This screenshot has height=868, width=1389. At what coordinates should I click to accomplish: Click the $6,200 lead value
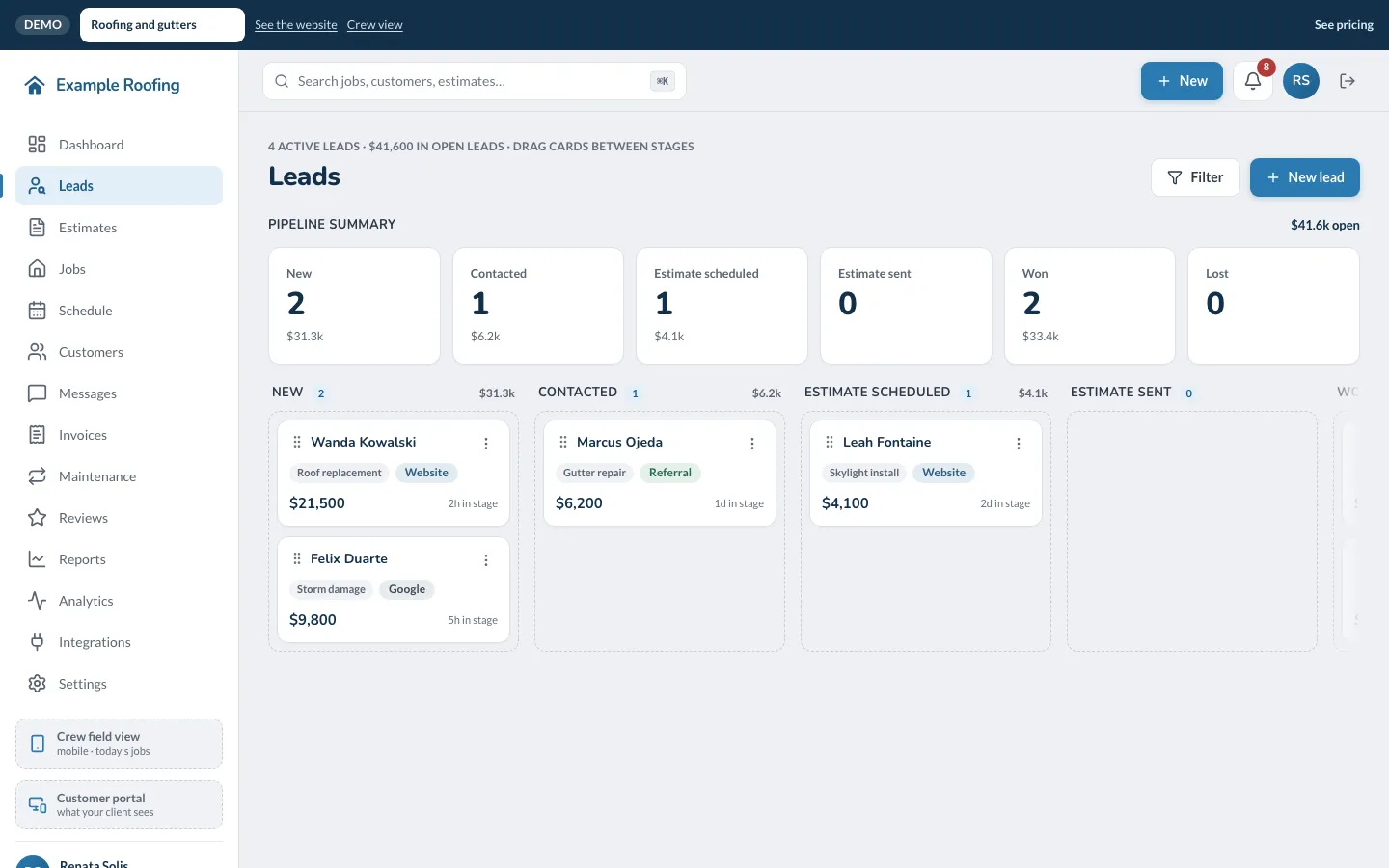[579, 503]
